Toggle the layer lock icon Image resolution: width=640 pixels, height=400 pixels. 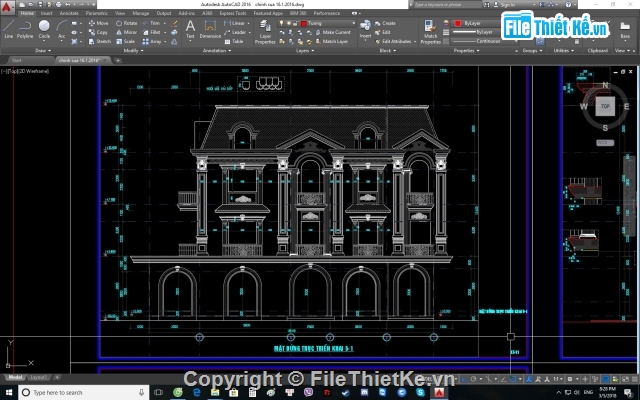[297, 23]
